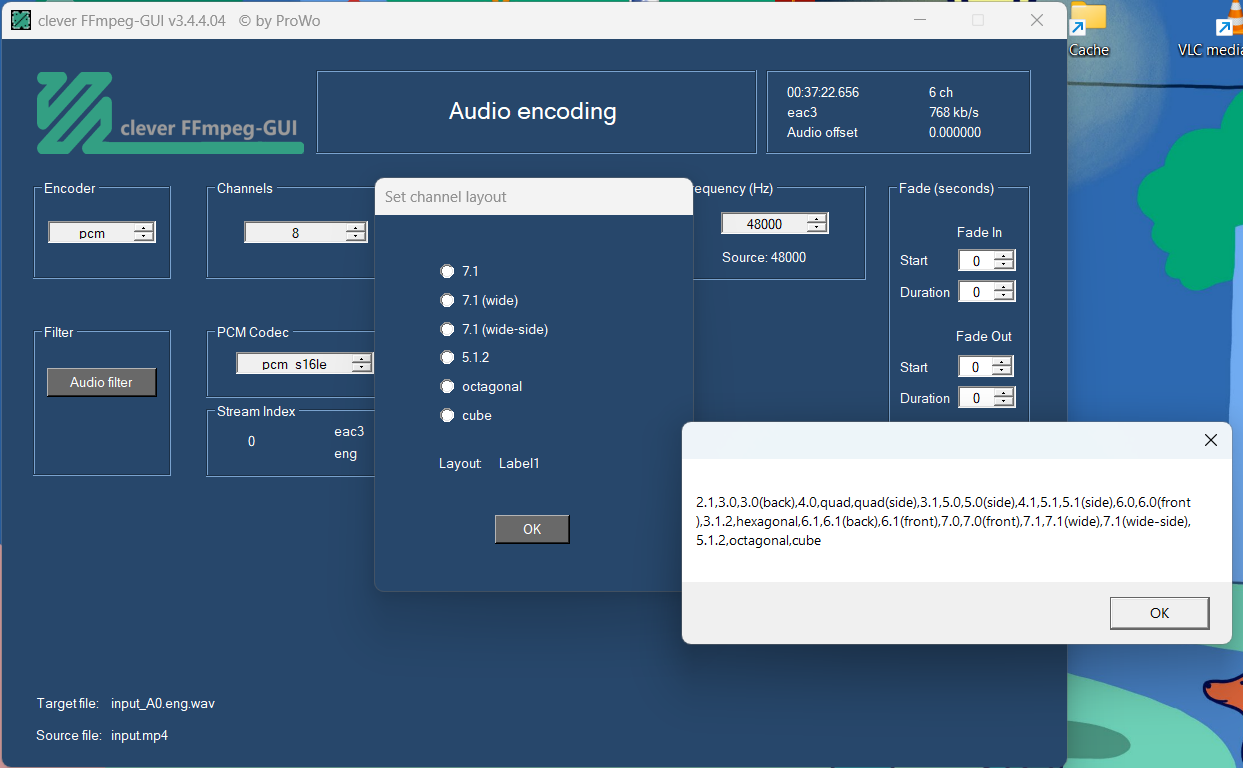The image size is (1243, 768).
Task: Click the Channels value 8 spinner
Action: point(305,233)
